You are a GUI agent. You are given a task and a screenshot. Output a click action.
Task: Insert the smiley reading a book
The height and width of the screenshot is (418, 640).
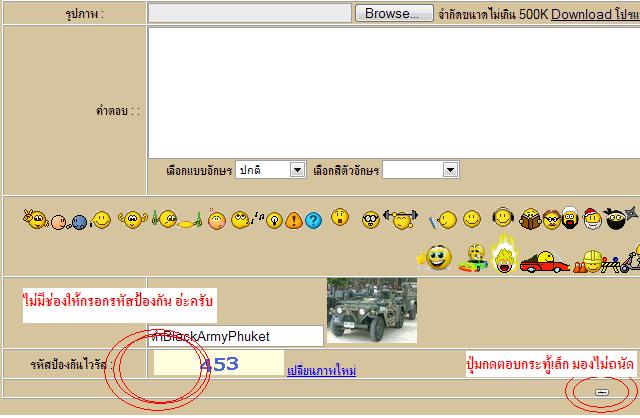coord(530,218)
